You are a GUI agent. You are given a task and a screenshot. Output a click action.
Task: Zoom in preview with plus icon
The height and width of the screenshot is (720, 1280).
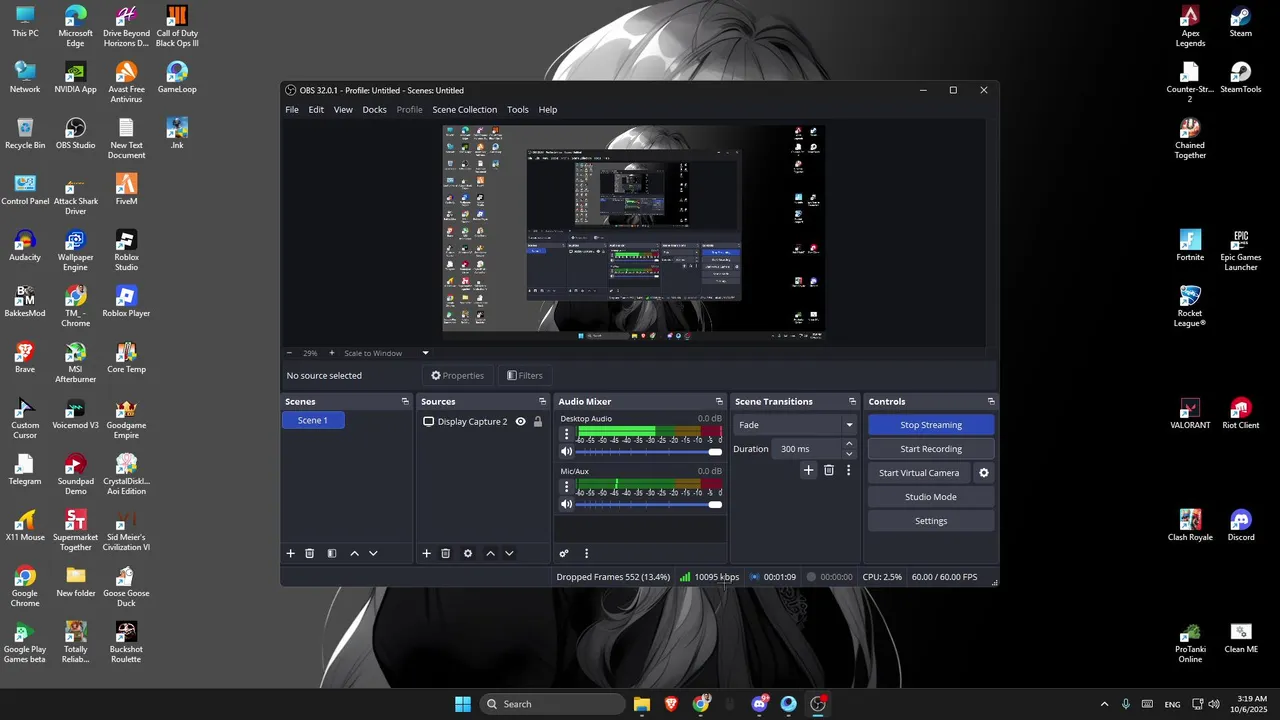click(332, 353)
